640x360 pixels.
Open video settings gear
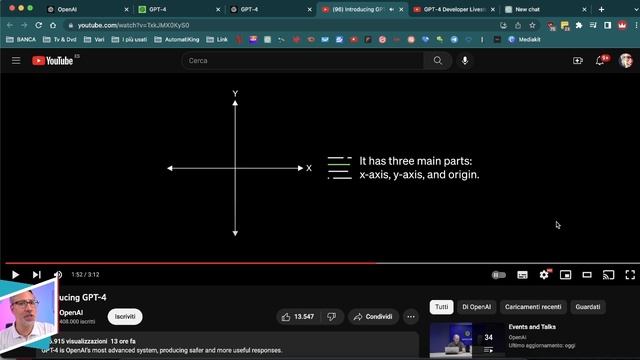[544, 275]
